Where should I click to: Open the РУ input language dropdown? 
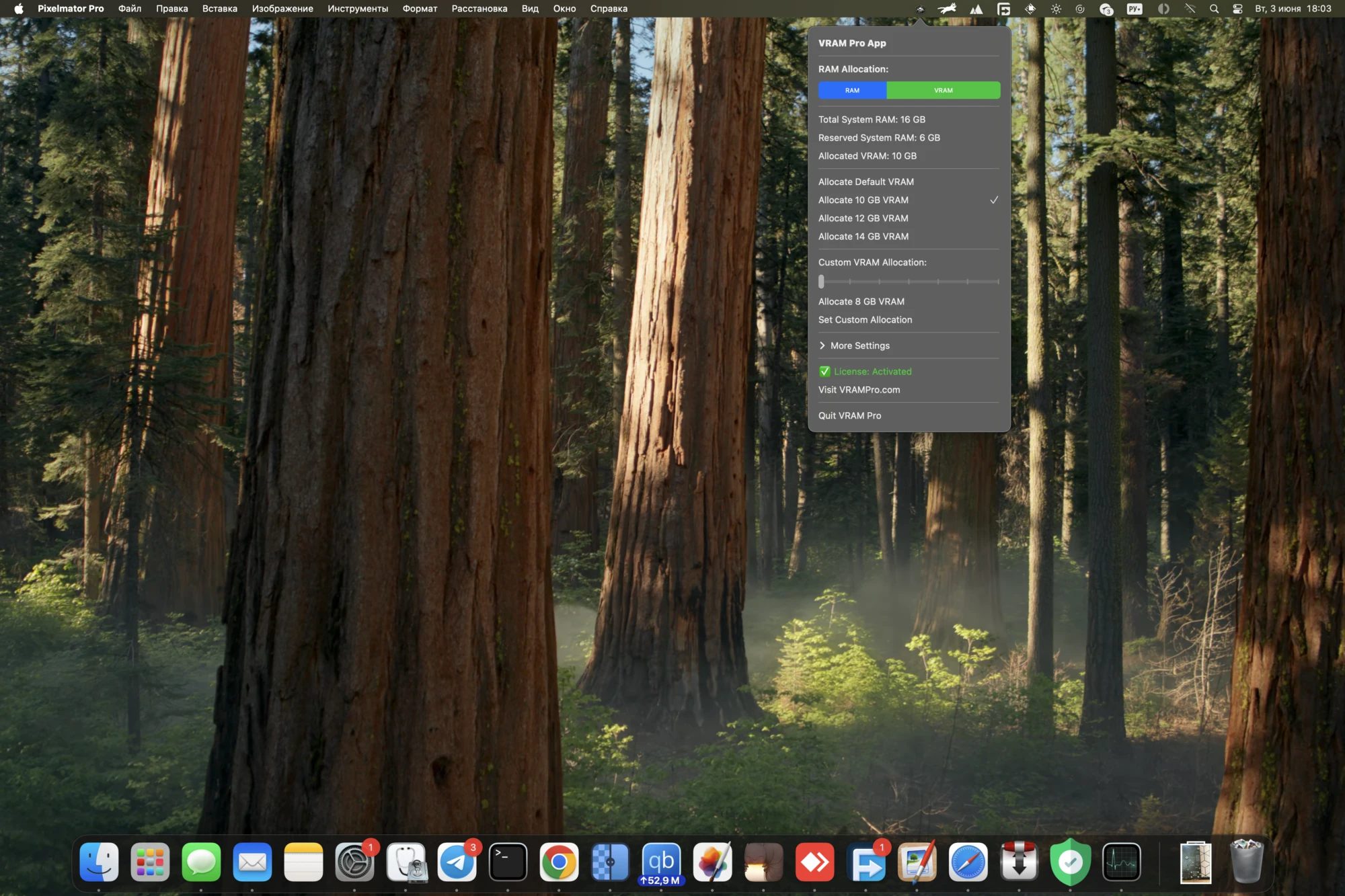tap(1135, 9)
